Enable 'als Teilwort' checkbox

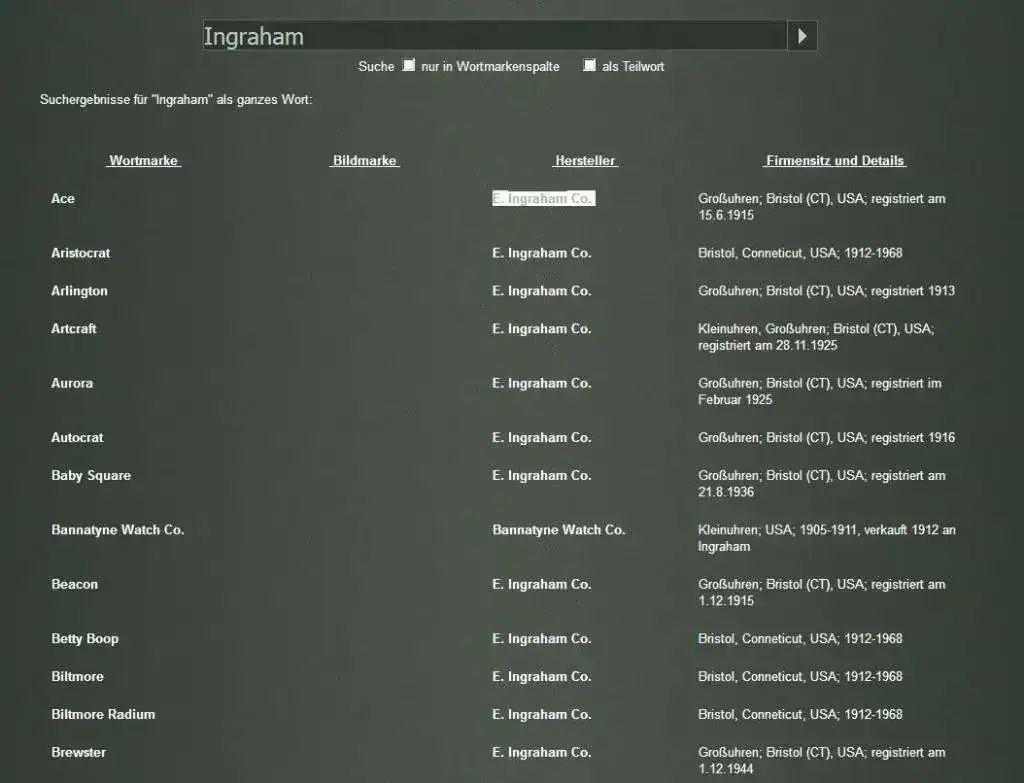(590, 65)
